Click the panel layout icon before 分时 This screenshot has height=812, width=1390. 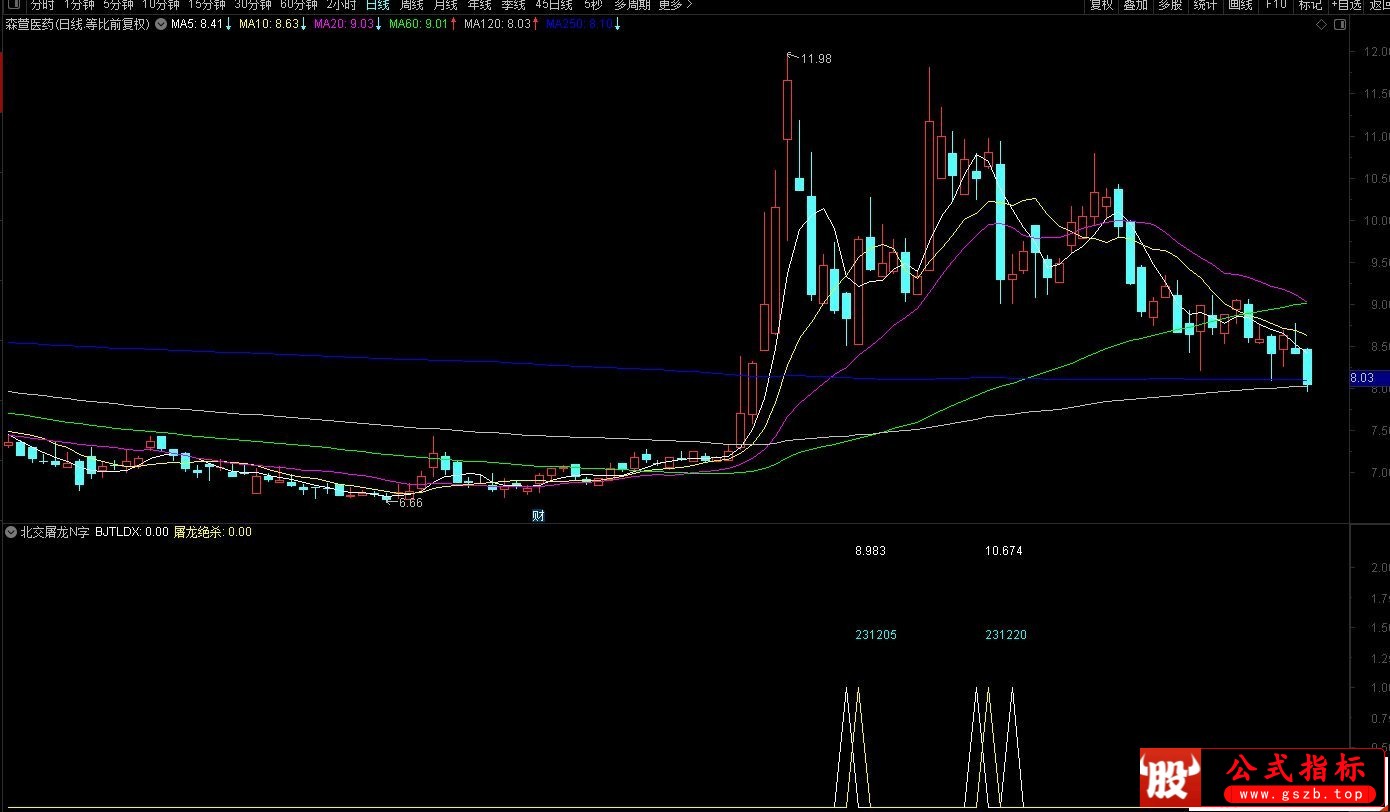[x=14, y=4]
